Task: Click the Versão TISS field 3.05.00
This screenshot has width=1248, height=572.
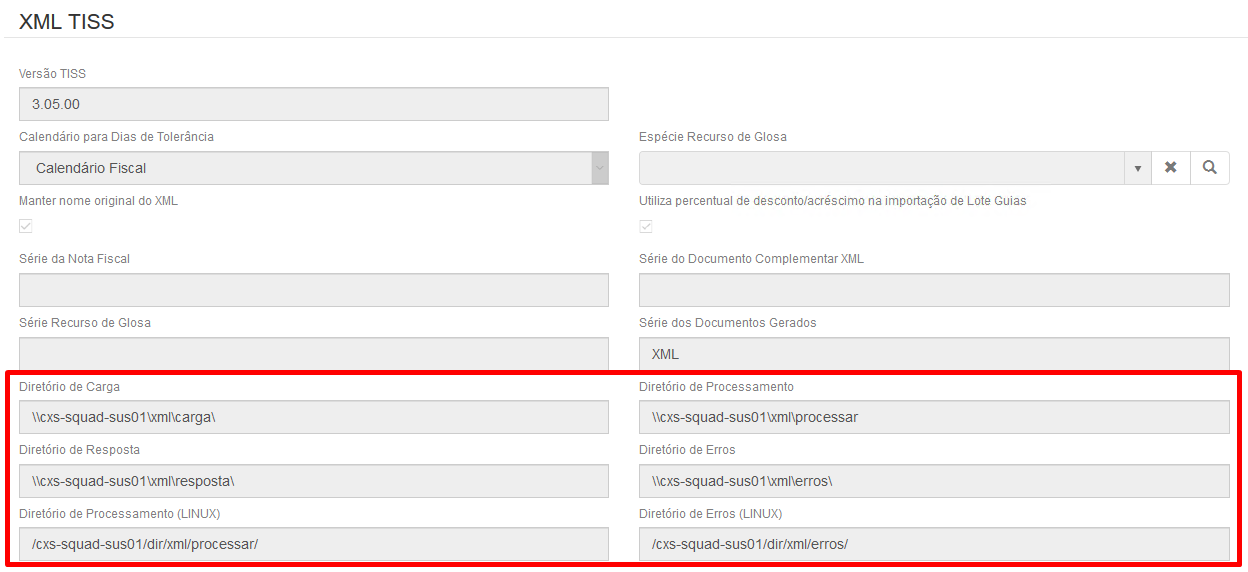Action: [314, 104]
